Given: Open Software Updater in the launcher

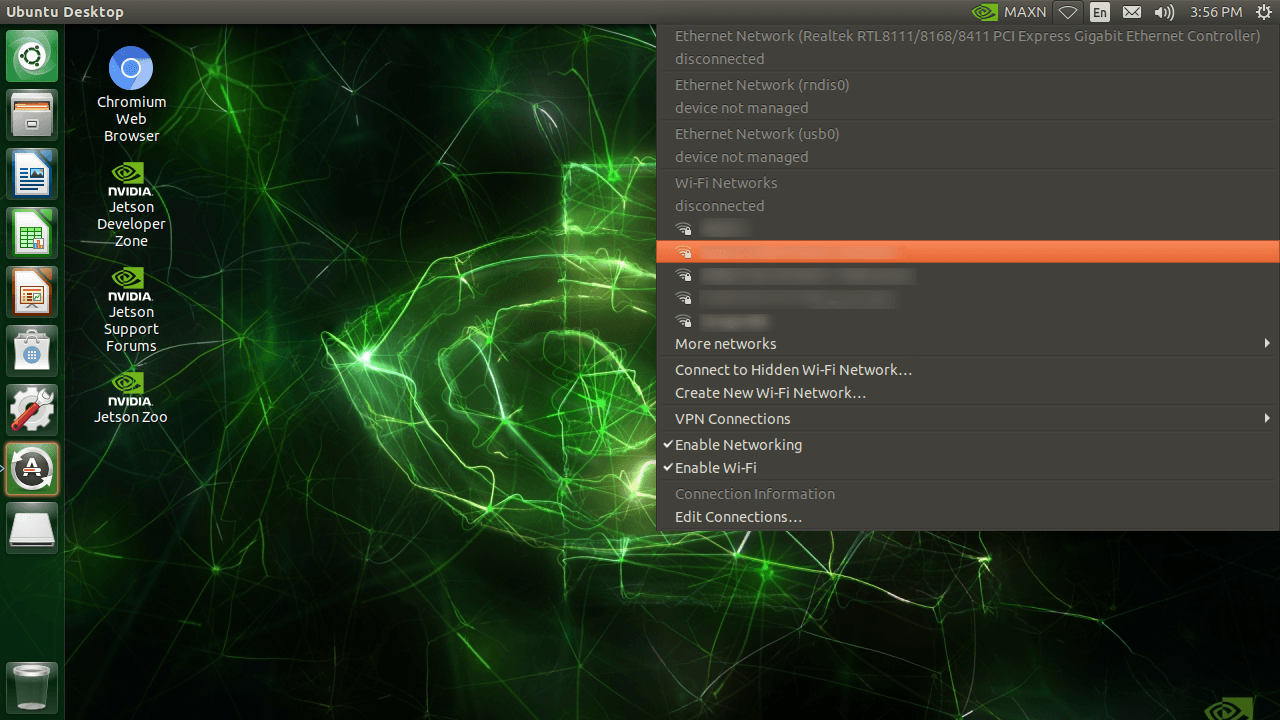Looking at the screenshot, I should click(x=32, y=469).
